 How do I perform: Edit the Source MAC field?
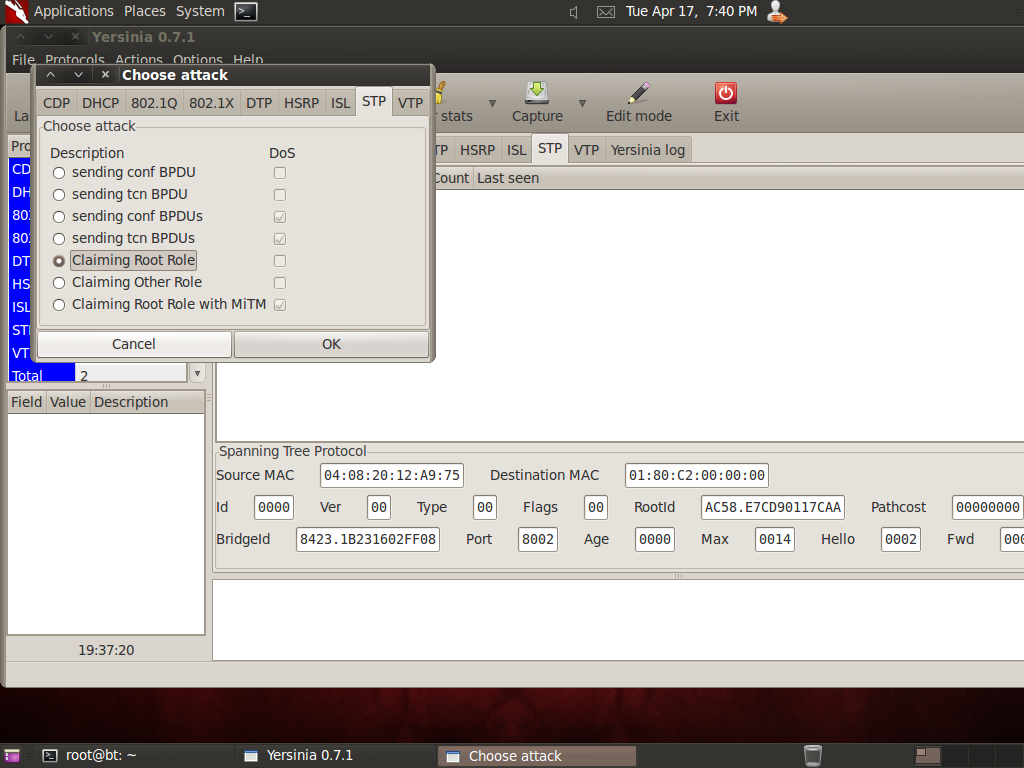(392, 475)
